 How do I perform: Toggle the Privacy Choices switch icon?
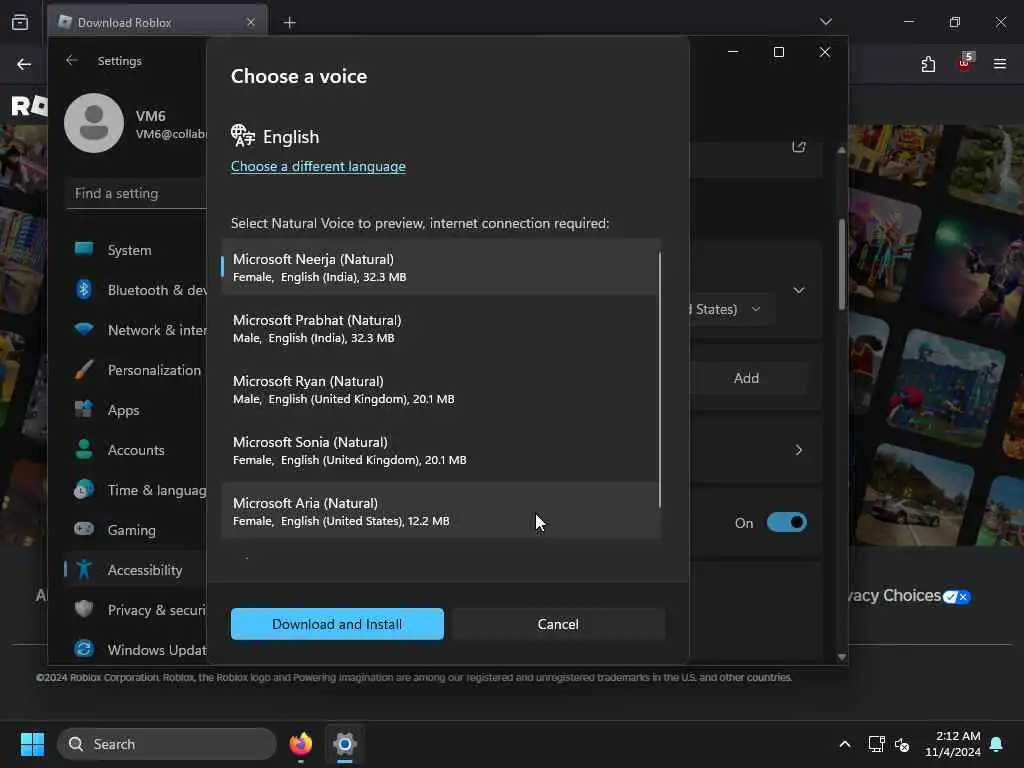click(957, 596)
